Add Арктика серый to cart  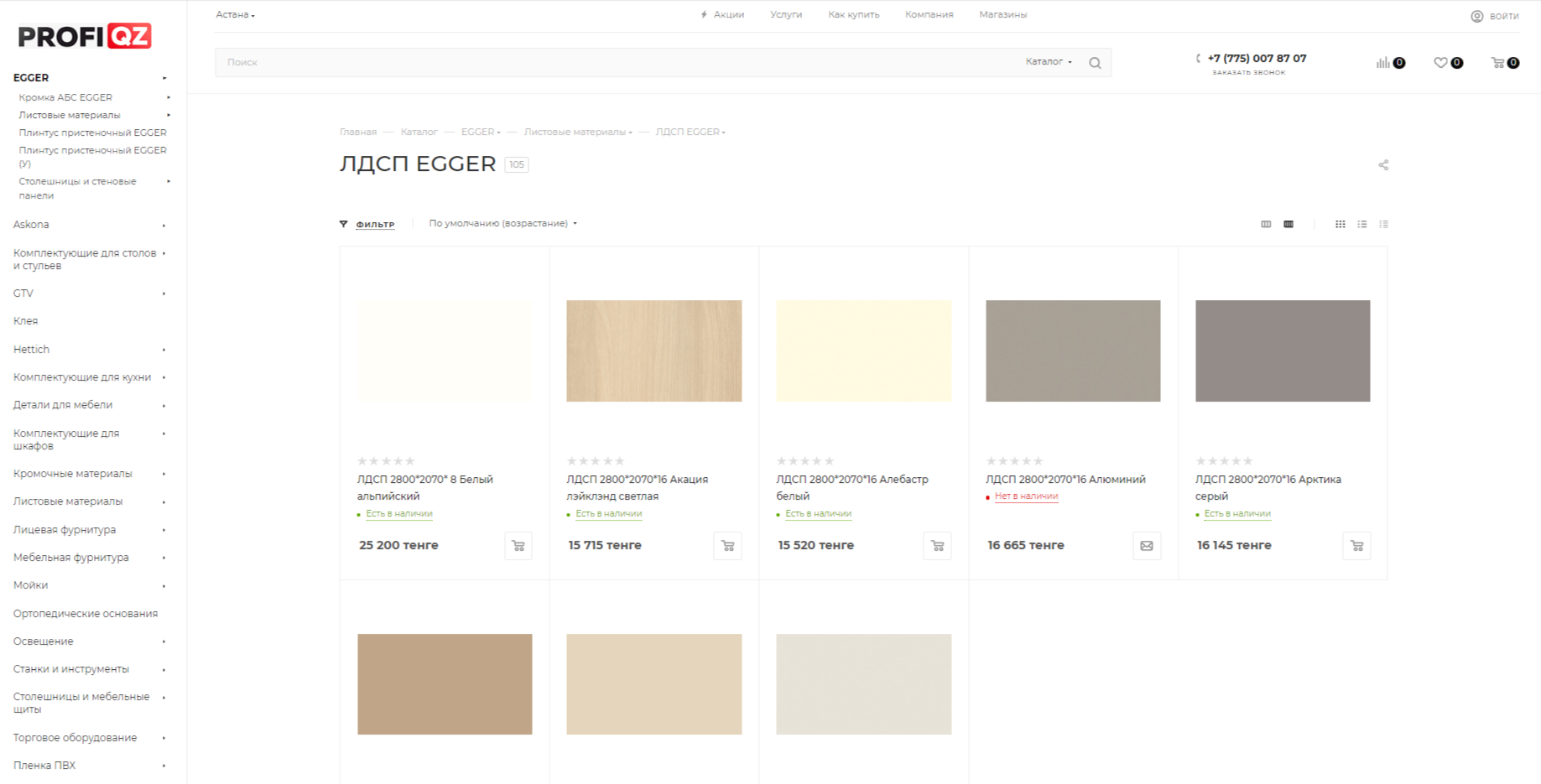point(1356,546)
